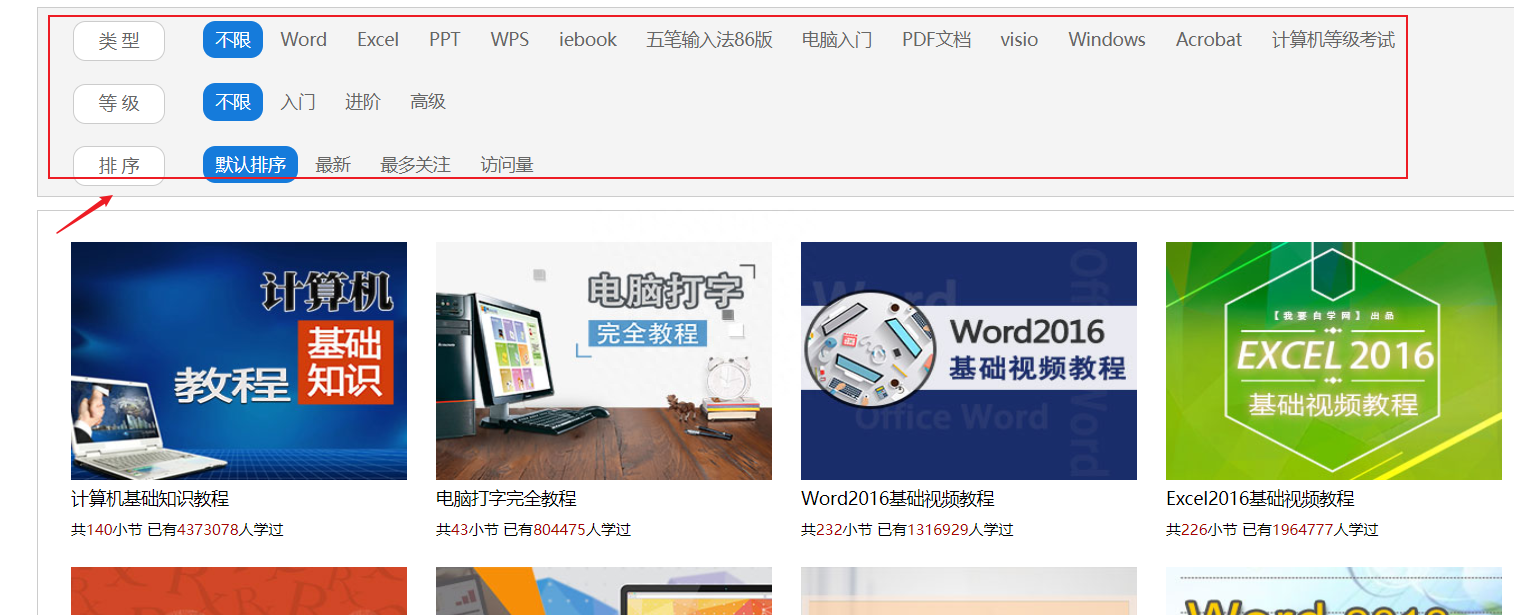Sort courses by 最多关注
This screenshot has width=1514, height=615.
click(x=415, y=165)
